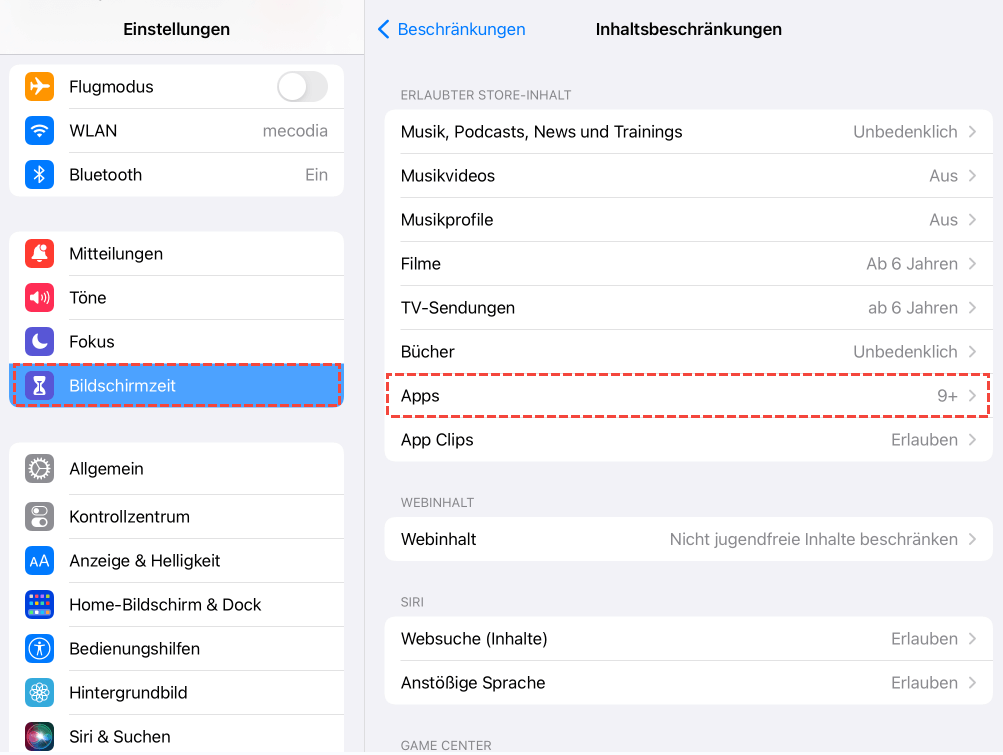Tap the blue WLAN wifi icon
Viewport: 1003px width, 755px height.
tap(39, 131)
